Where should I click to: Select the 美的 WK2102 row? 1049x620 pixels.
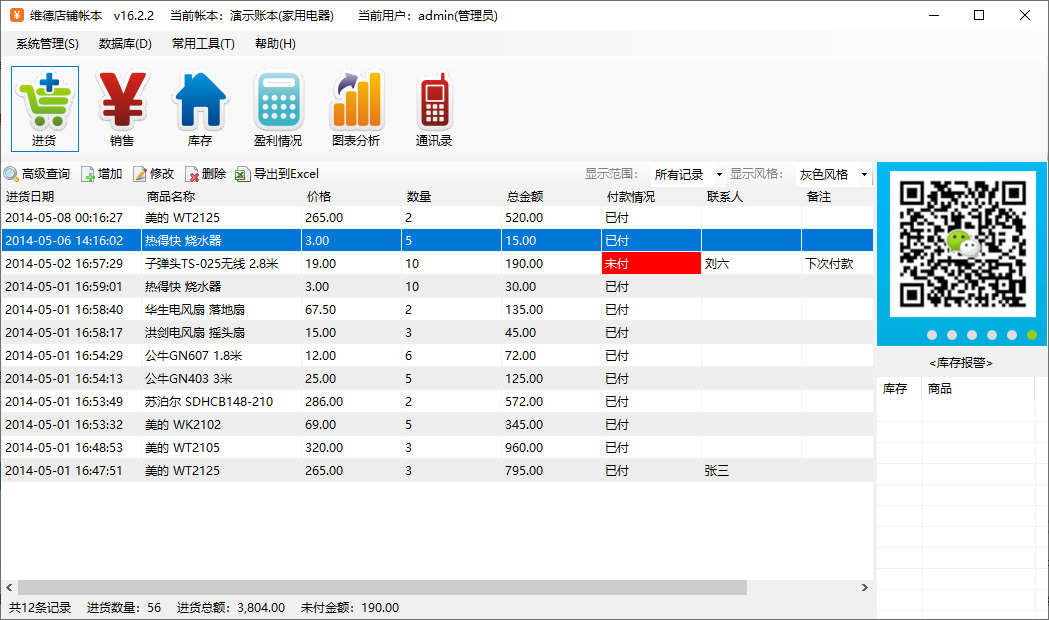coord(437,425)
